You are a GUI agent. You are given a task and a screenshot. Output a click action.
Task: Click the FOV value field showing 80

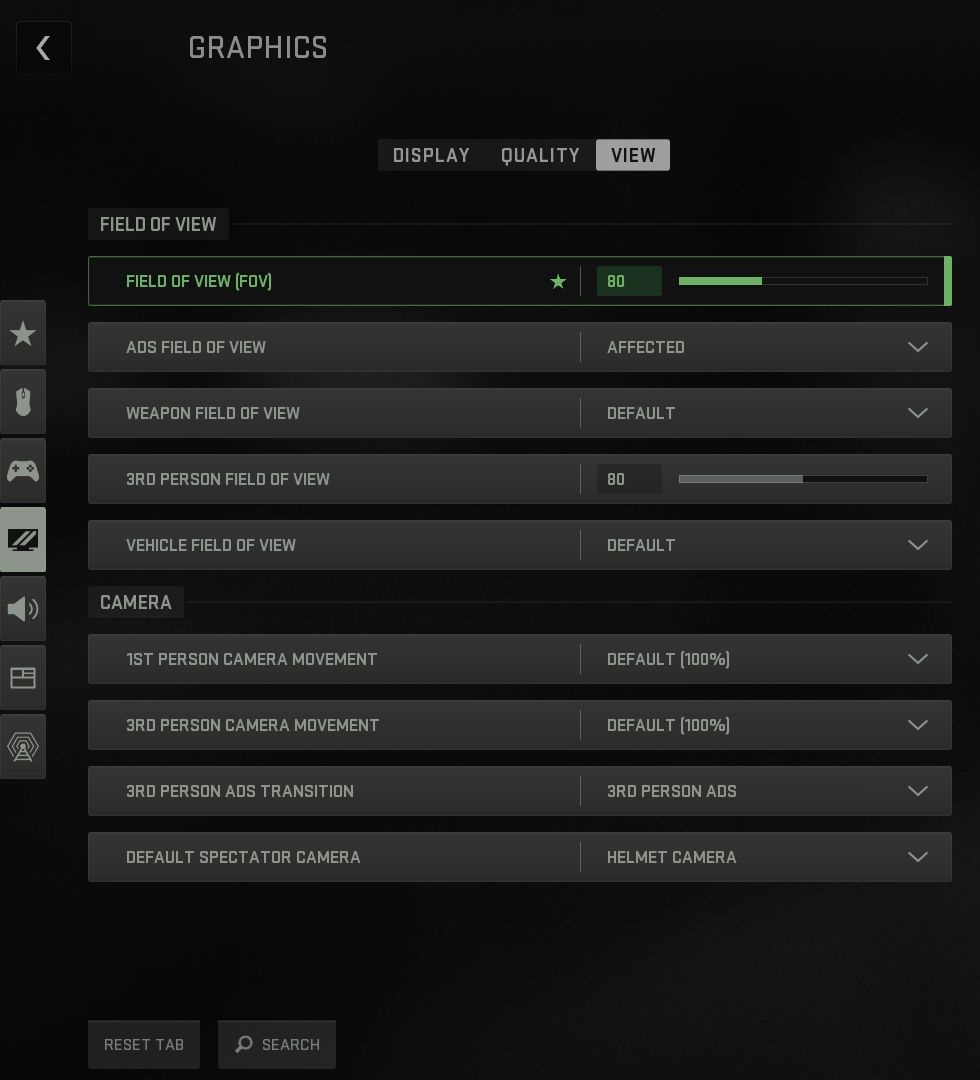coord(629,281)
